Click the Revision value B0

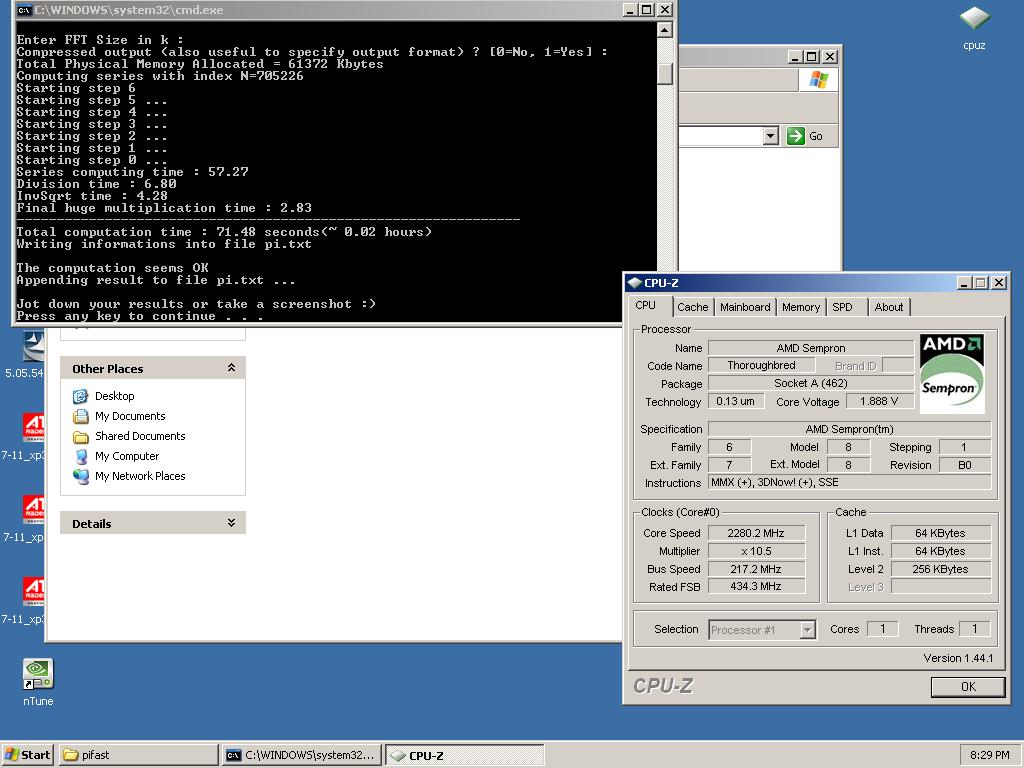[x=965, y=465]
